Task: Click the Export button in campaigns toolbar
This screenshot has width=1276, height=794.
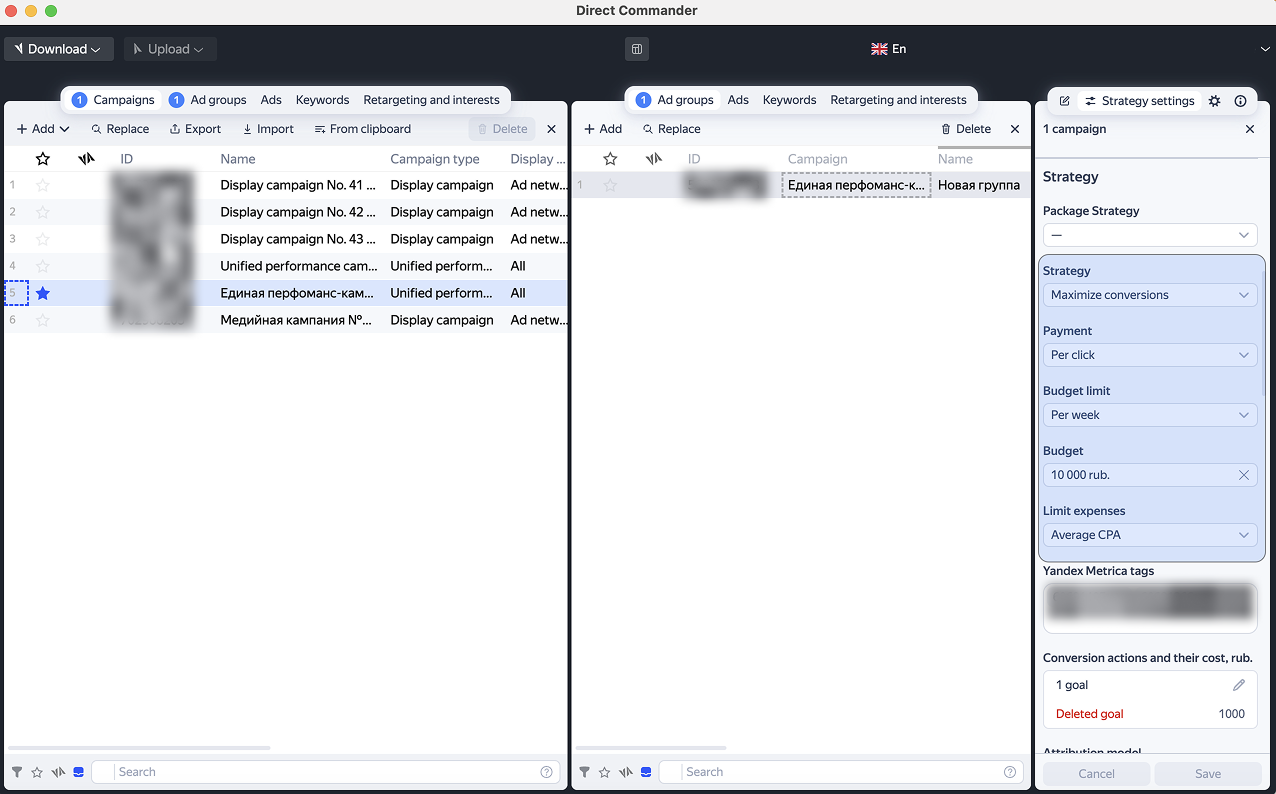Action: pyautogui.click(x=195, y=129)
